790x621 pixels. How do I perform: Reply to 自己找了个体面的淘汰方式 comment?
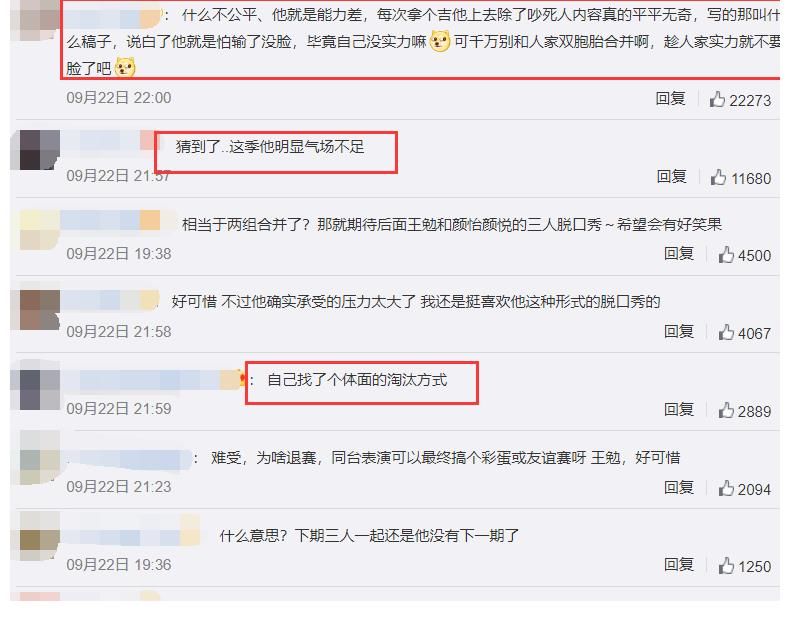point(679,409)
